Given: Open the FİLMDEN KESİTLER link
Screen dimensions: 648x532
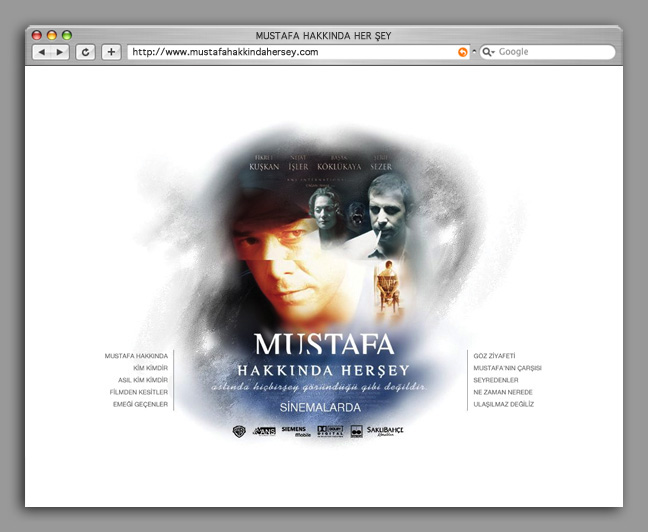Looking at the screenshot, I should click(x=139, y=392).
